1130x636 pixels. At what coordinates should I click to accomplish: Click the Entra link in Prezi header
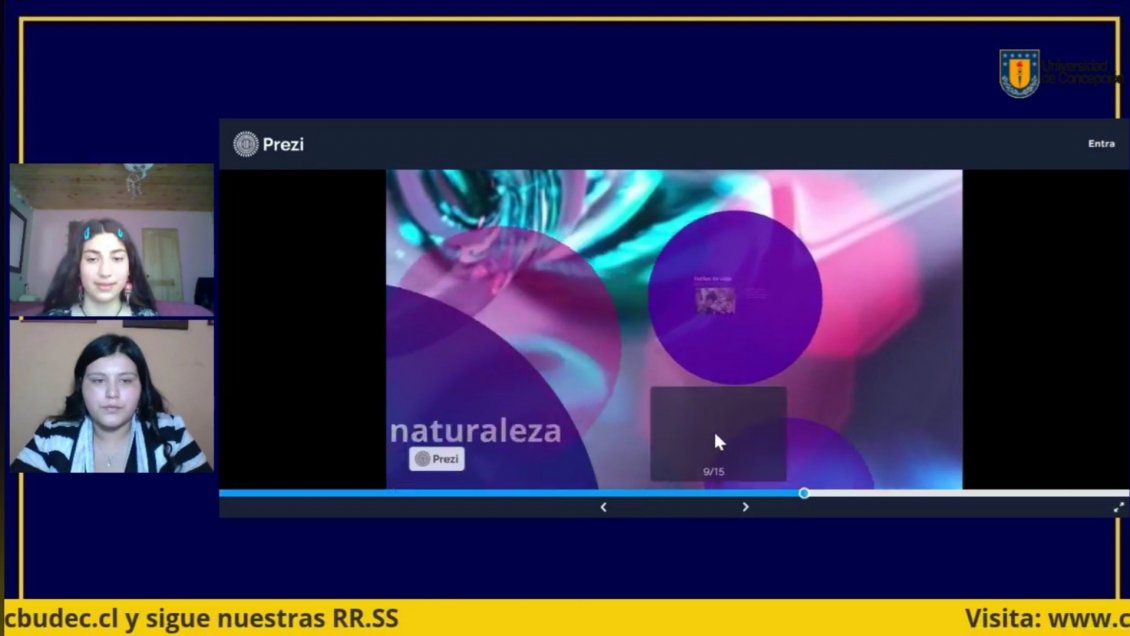coord(1101,144)
